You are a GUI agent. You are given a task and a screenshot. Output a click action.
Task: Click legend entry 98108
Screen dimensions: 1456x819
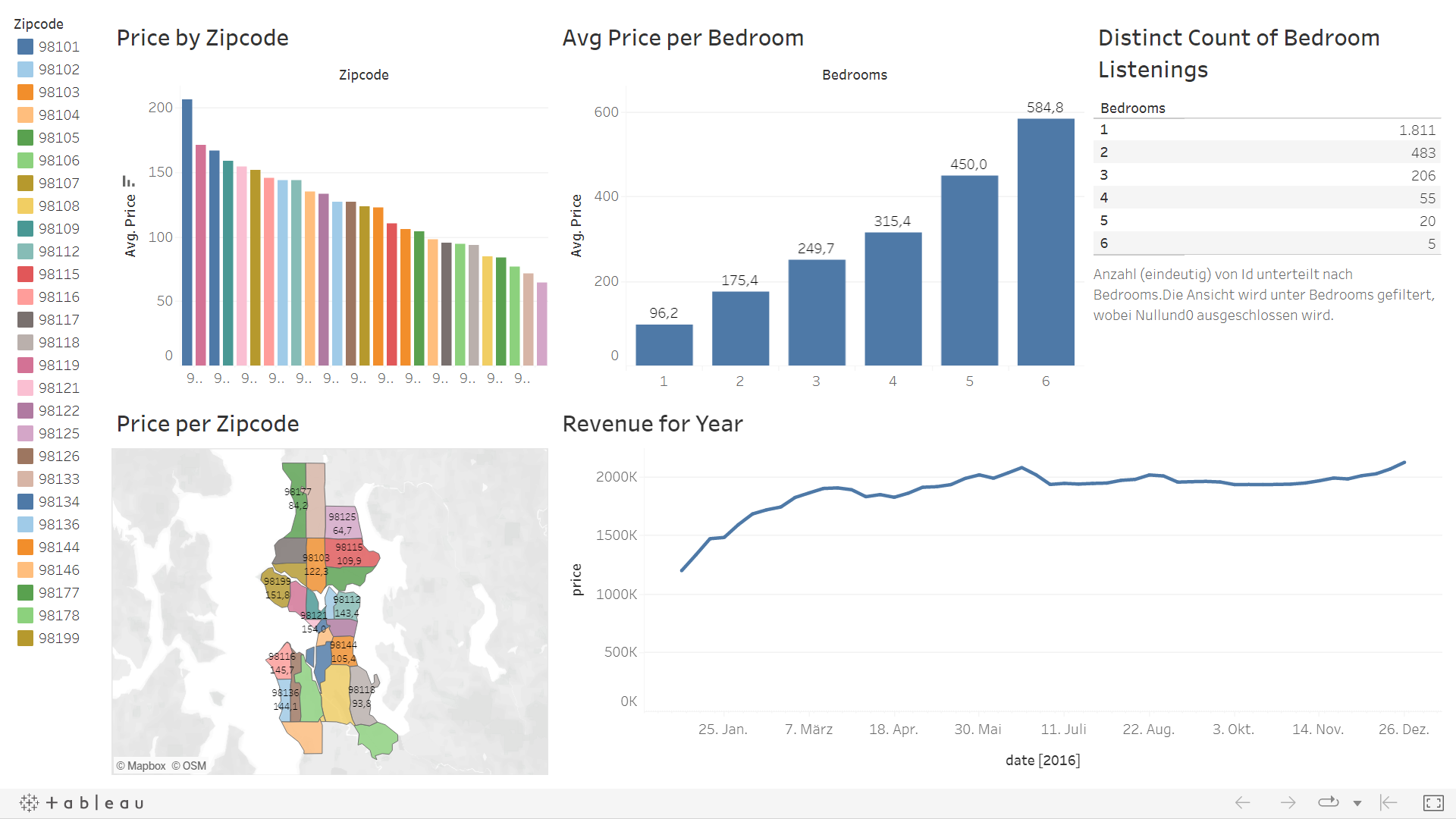pos(49,206)
